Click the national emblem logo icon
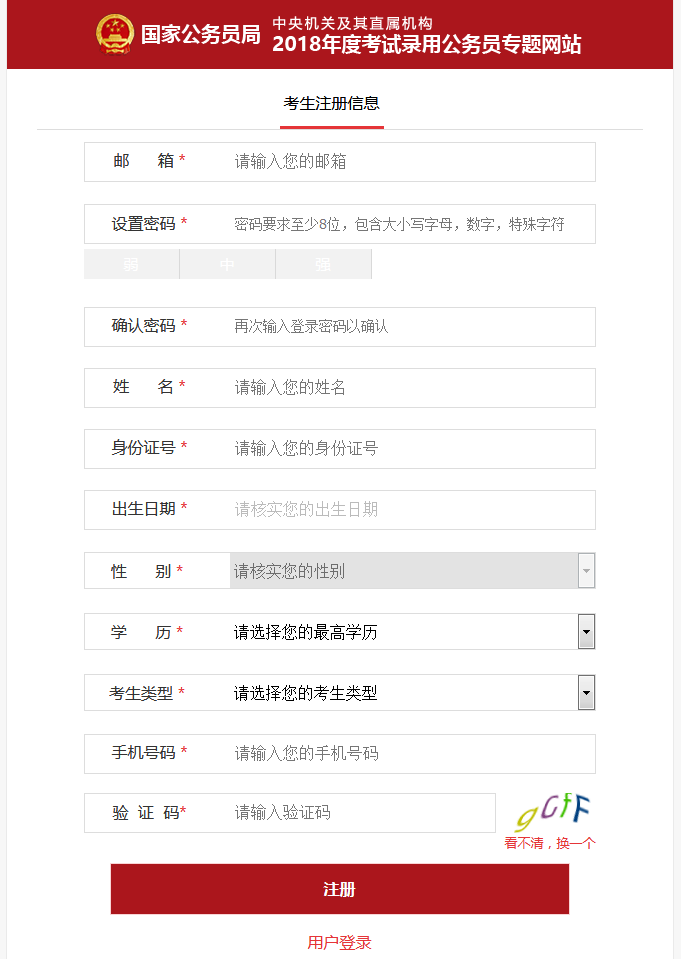The height and width of the screenshot is (959, 681). [115, 34]
